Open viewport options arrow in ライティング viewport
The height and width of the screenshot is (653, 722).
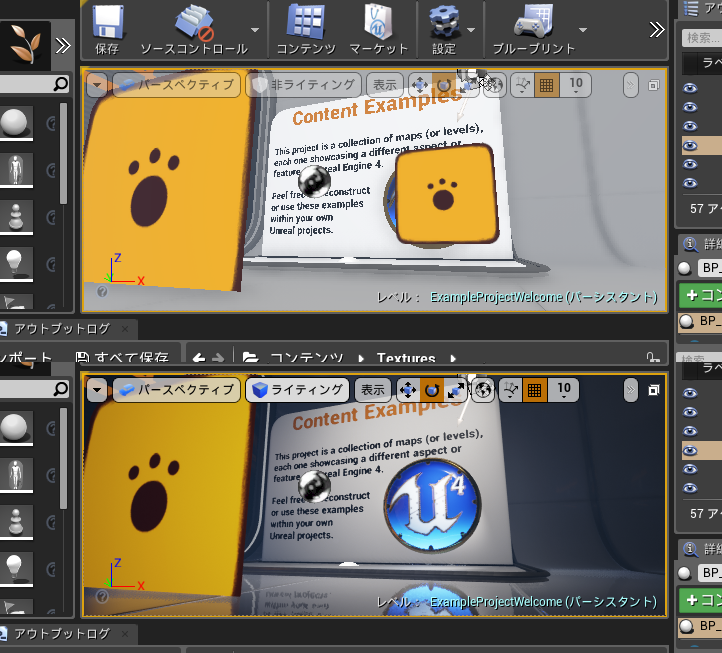click(x=97, y=390)
